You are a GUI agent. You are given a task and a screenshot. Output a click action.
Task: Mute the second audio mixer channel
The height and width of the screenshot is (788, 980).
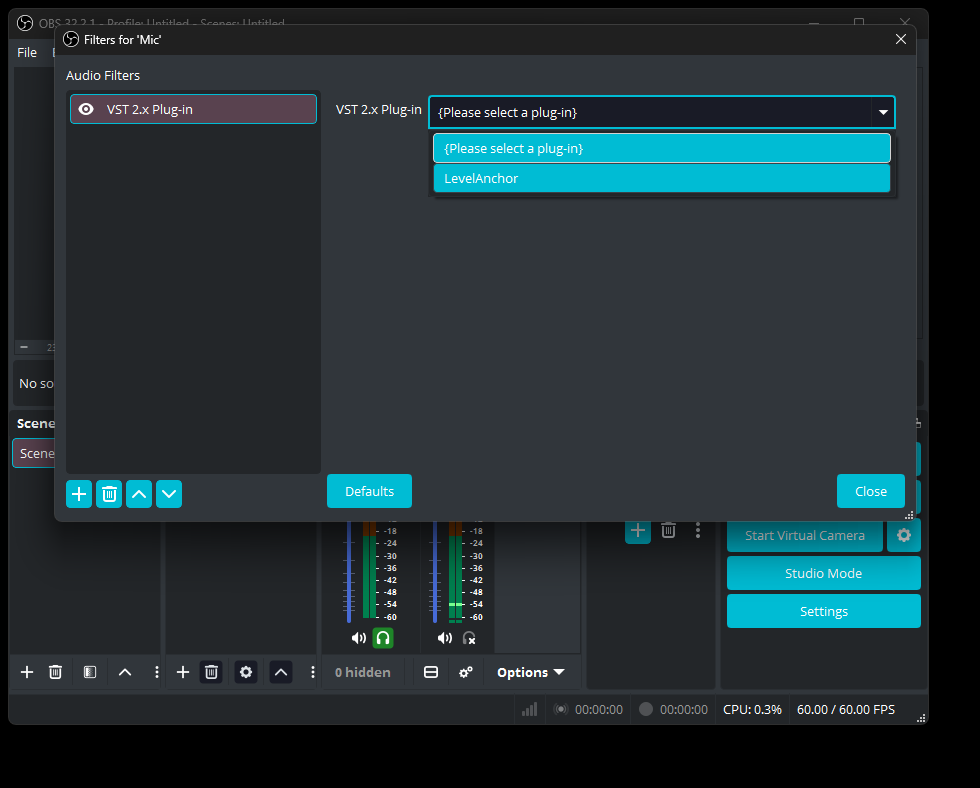tap(444, 638)
